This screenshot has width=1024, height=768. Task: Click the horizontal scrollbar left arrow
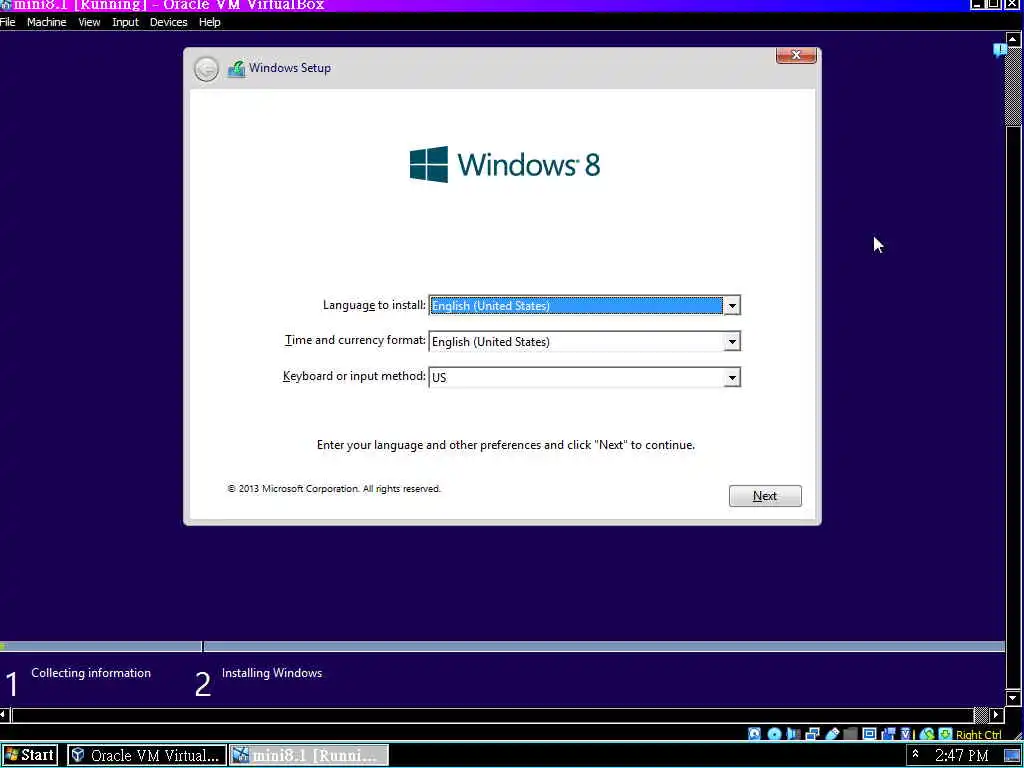[x=5, y=714]
